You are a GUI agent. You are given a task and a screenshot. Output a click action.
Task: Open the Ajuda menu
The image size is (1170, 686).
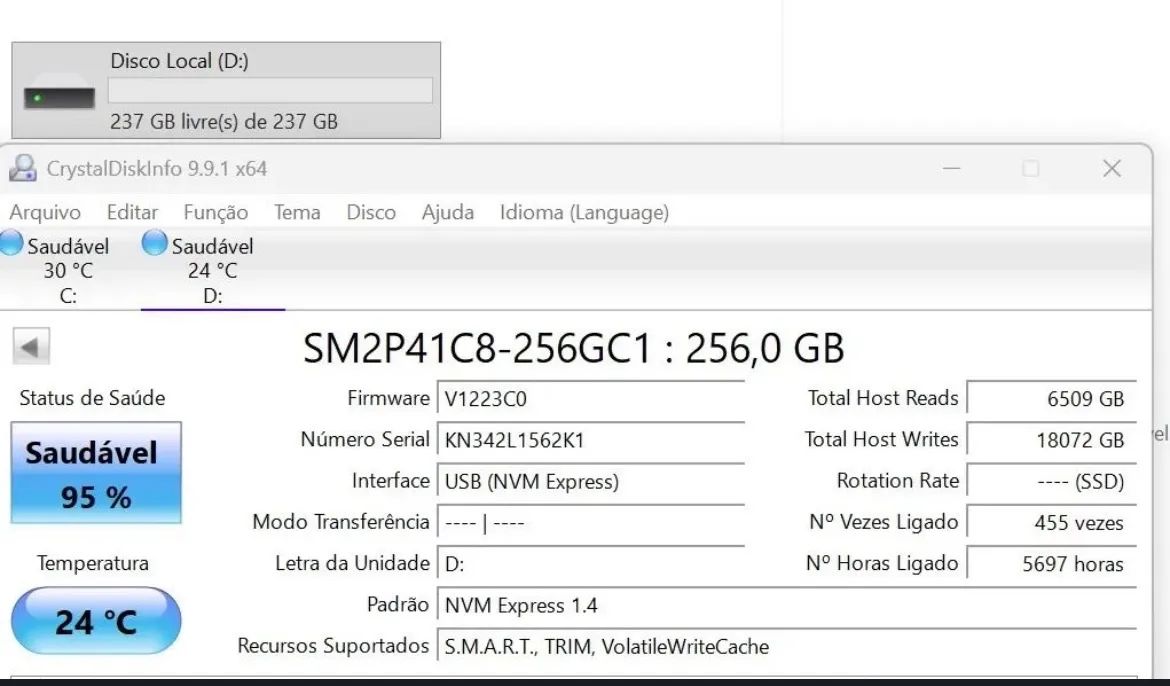click(448, 212)
